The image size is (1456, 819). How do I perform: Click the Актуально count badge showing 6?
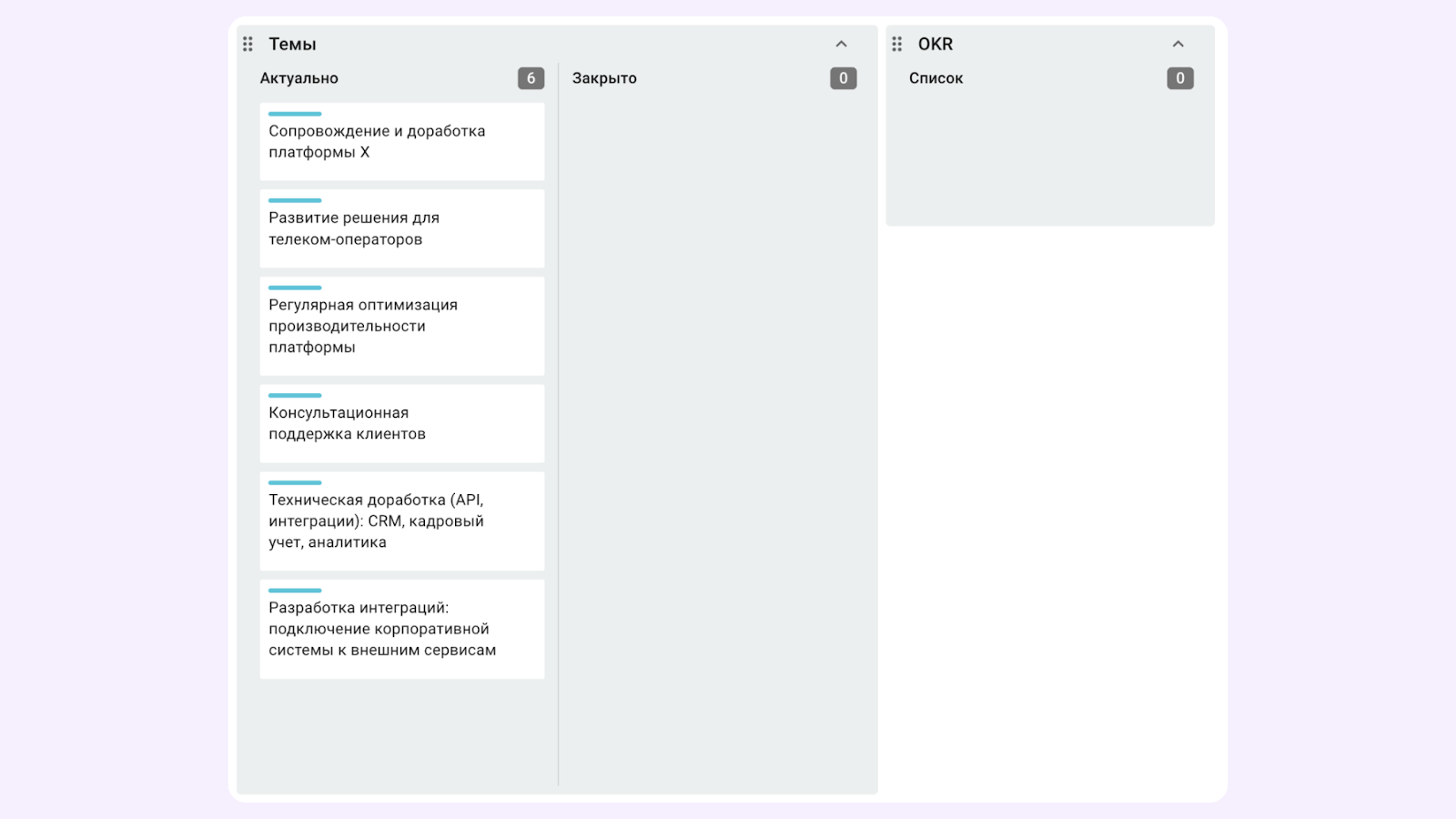[531, 78]
